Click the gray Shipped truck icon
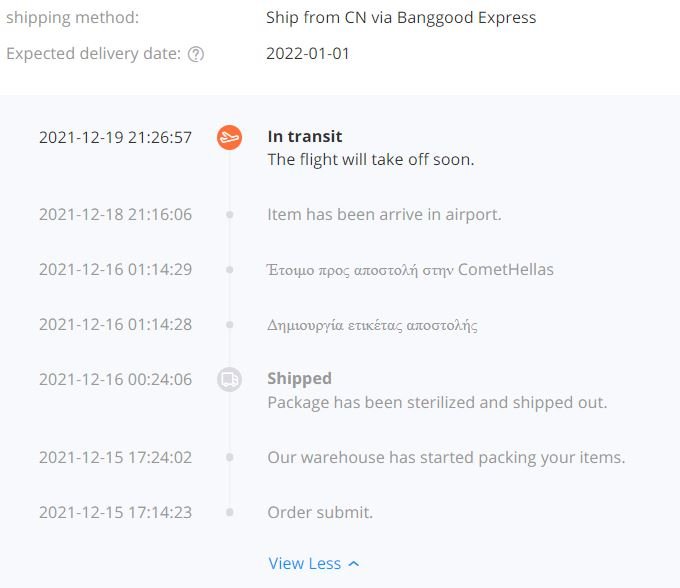This screenshot has width=680, height=588. pyautogui.click(x=229, y=379)
